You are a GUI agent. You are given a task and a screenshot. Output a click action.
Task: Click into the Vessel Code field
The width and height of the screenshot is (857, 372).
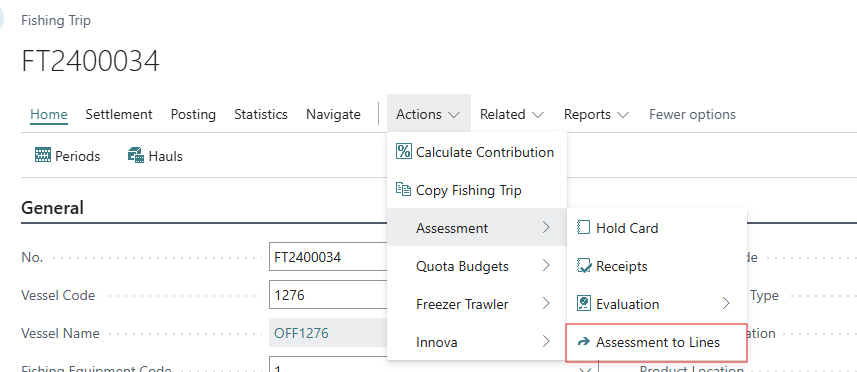point(328,296)
